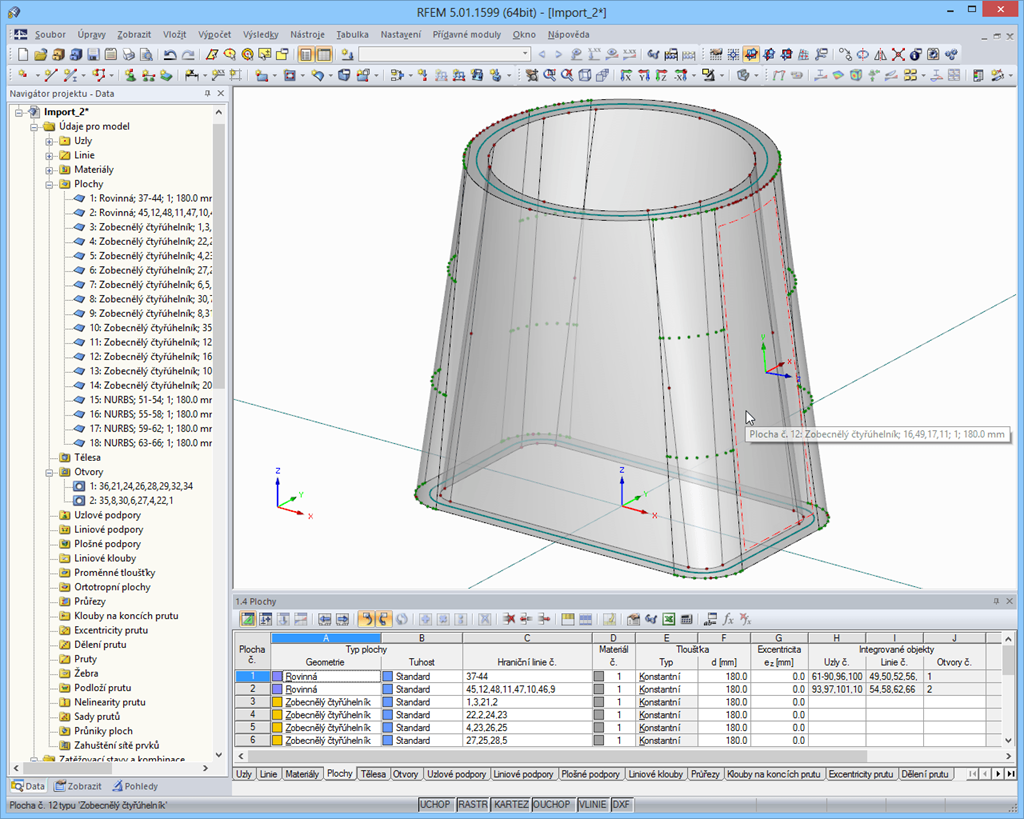1024x819 pixels.
Task: Open the print preview icon
Action: pyautogui.click(x=146, y=55)
